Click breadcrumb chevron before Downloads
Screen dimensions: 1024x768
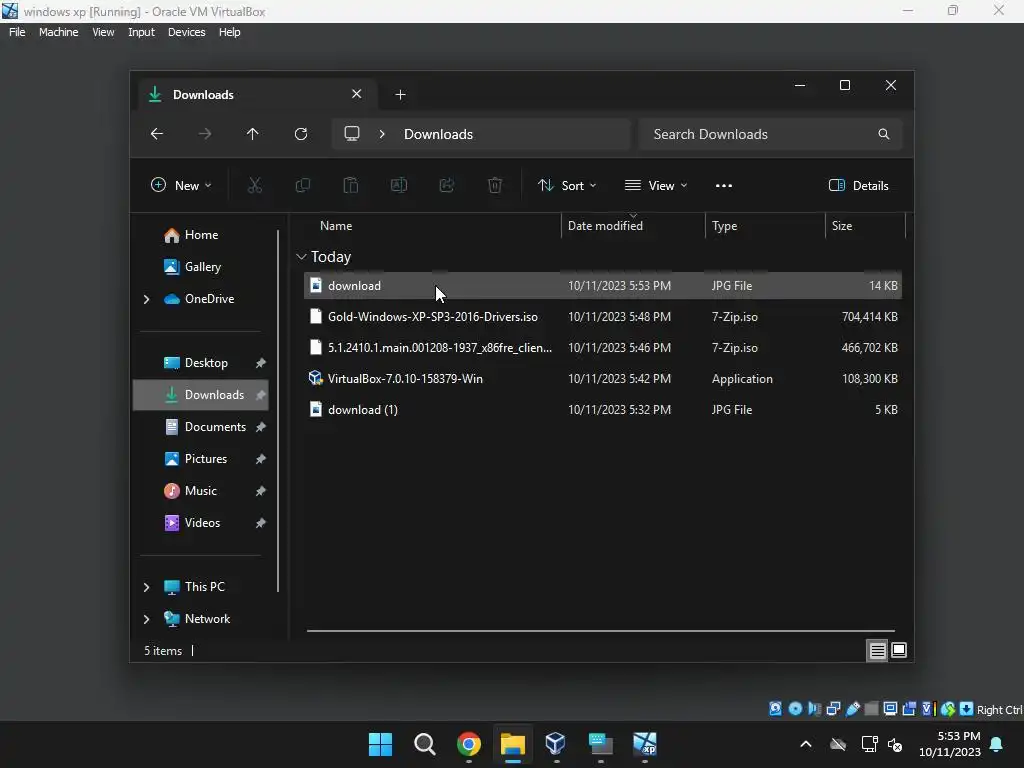click(382, 134)
